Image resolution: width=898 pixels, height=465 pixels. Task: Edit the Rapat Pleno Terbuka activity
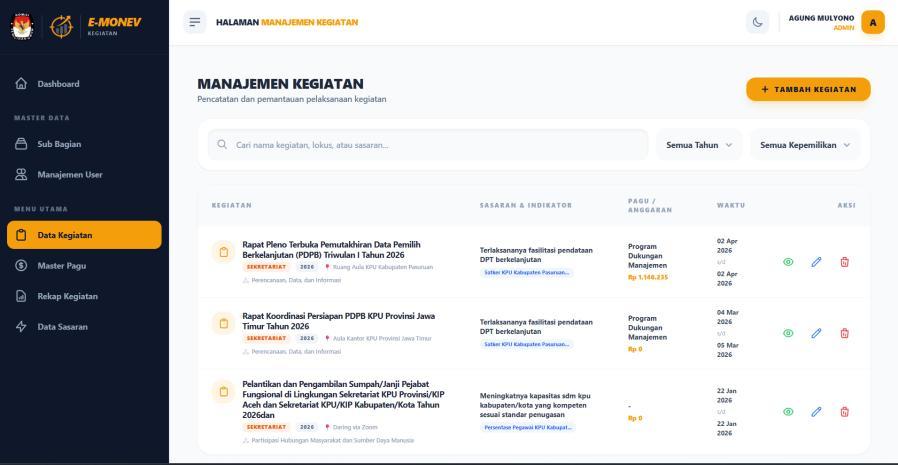[x=815, y=262]
